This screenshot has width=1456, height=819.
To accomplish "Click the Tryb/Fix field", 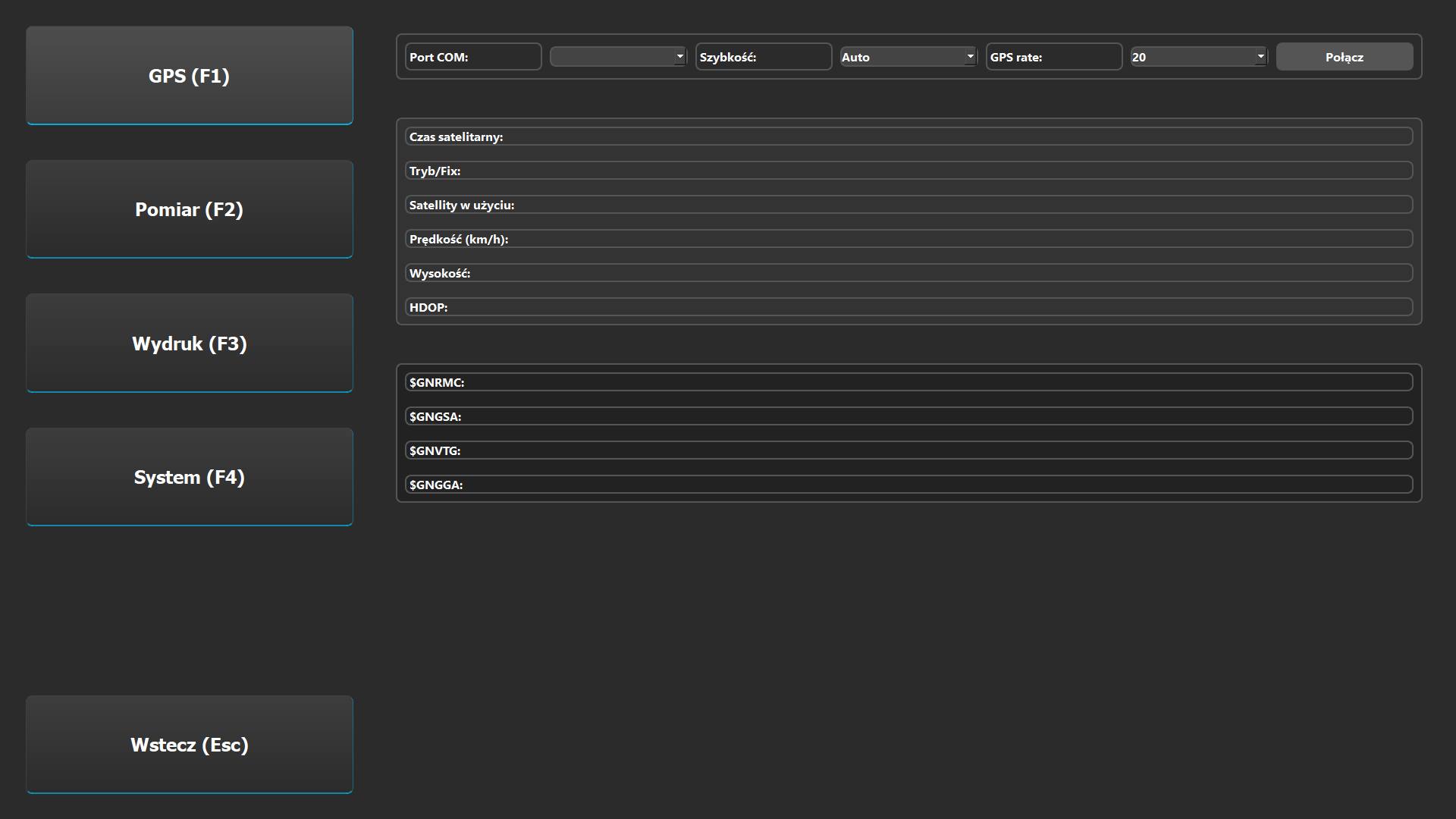I will 908,171.
